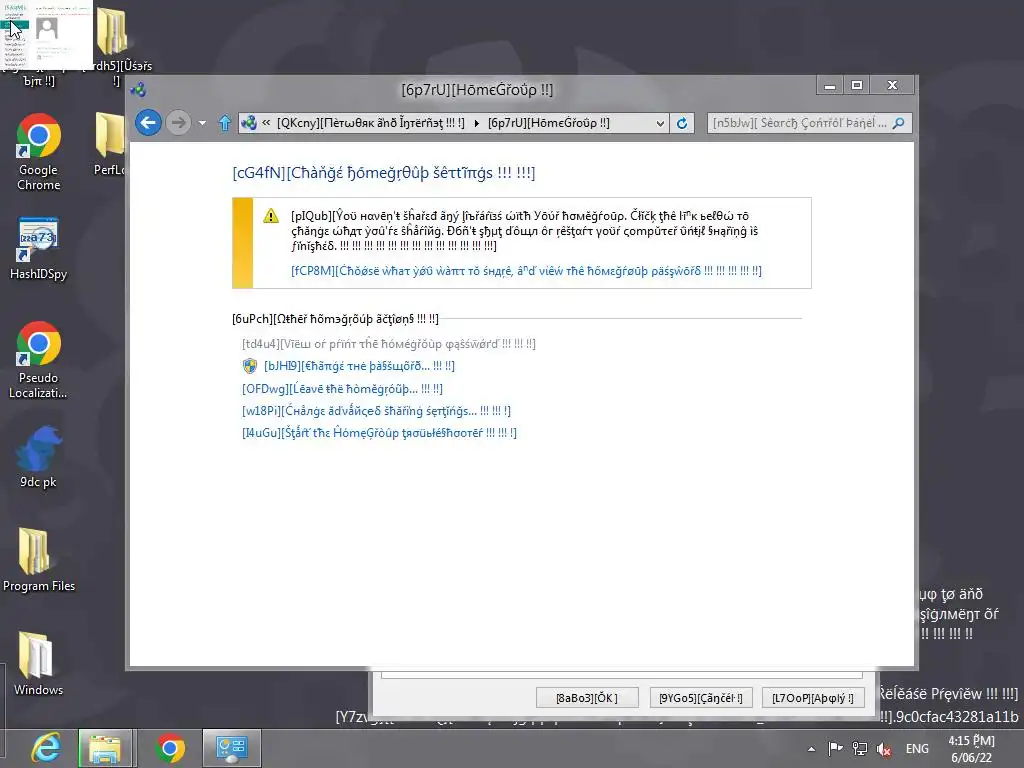Screen dimensions: 1024x768
Task: Open the taskbar clock and date
Action: pos(971,749)
